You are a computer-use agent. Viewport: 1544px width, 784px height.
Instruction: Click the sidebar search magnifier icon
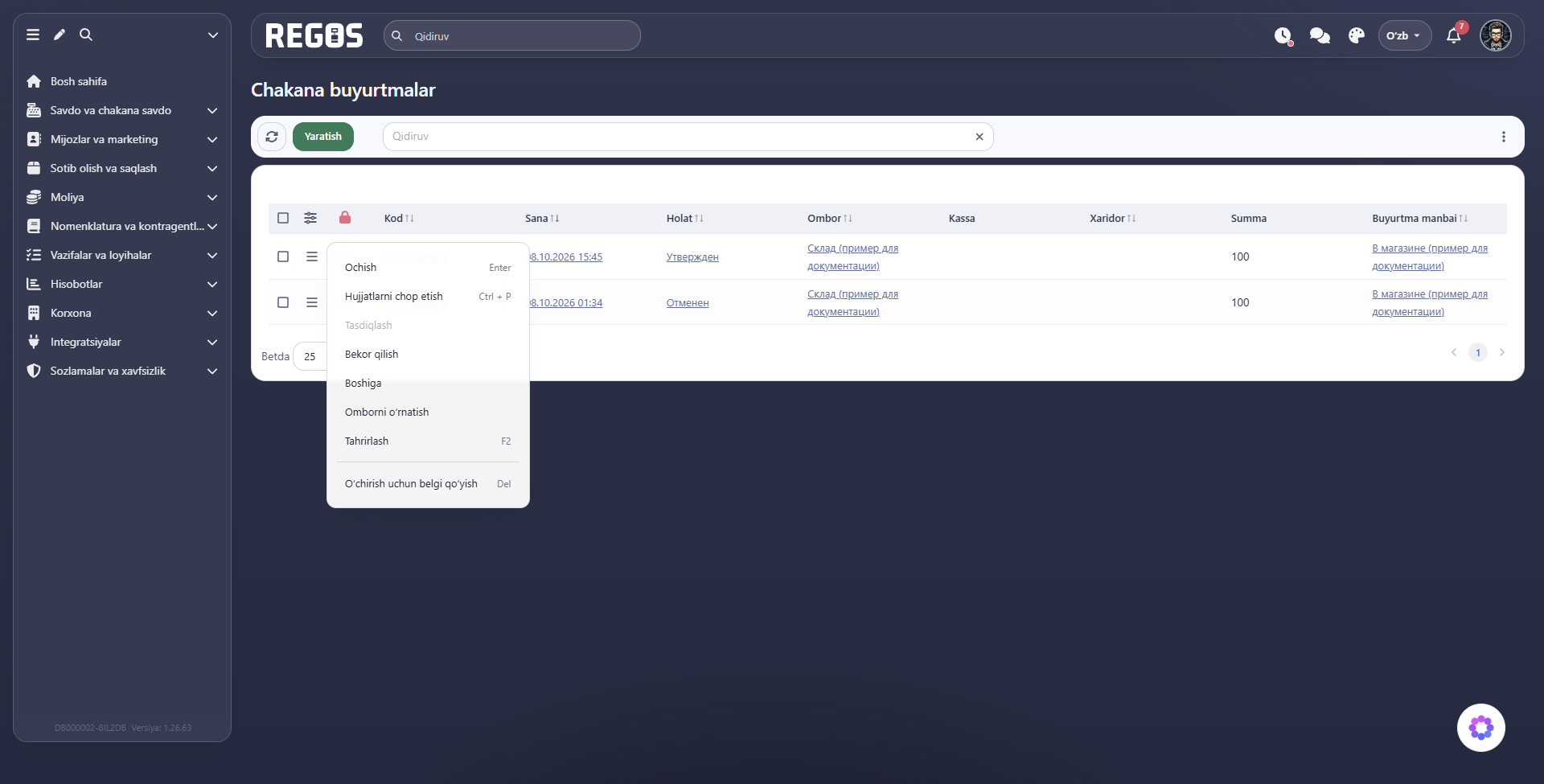[86, 35]
